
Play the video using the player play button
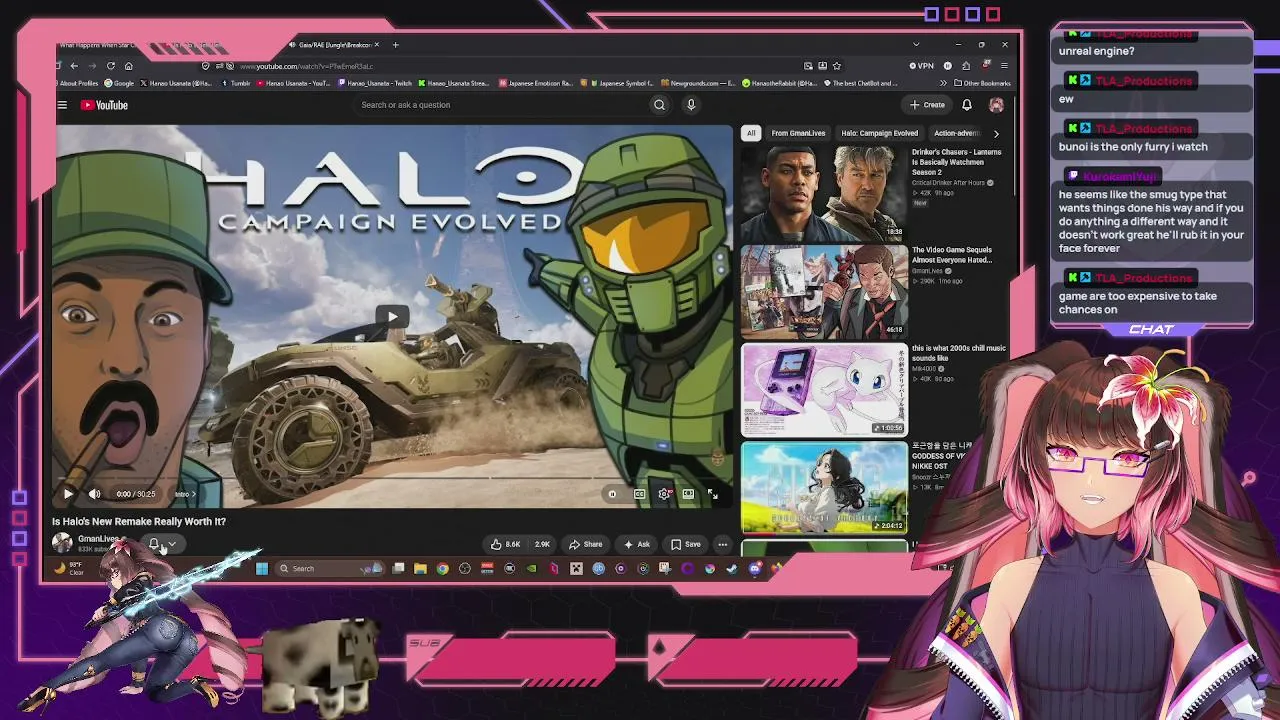click(68, 494)
